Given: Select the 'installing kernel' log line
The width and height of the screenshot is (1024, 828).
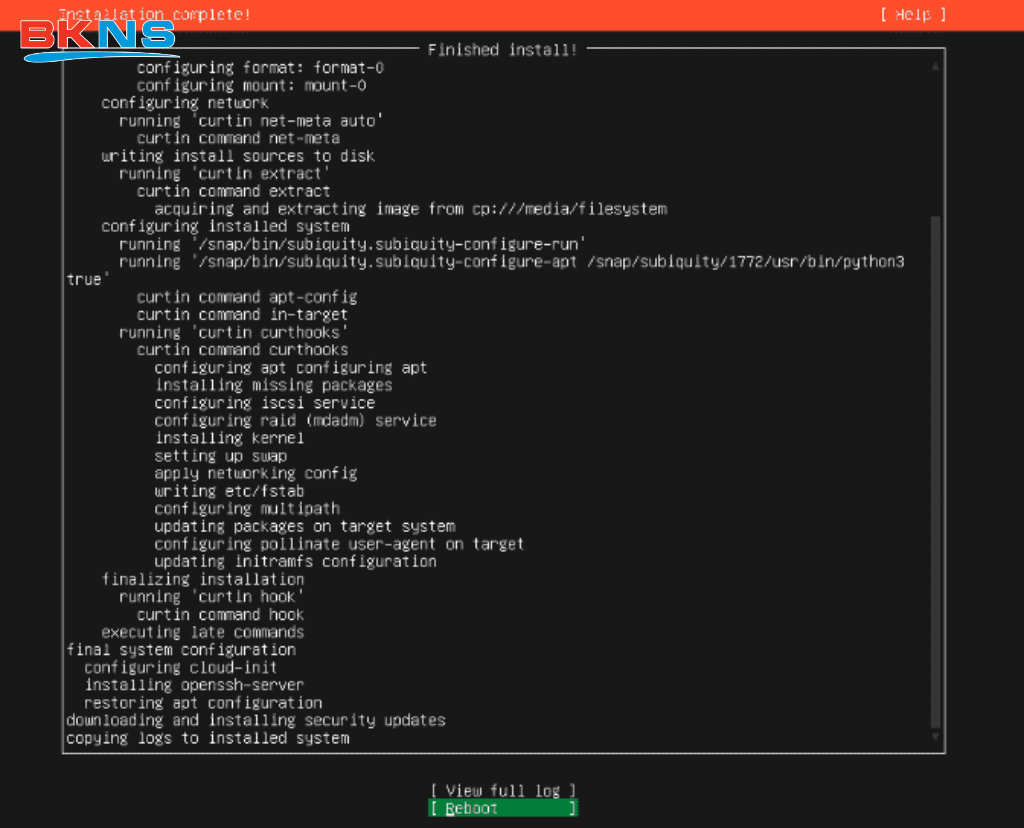Looking at the screenshot, I should (x=229, y=438).
